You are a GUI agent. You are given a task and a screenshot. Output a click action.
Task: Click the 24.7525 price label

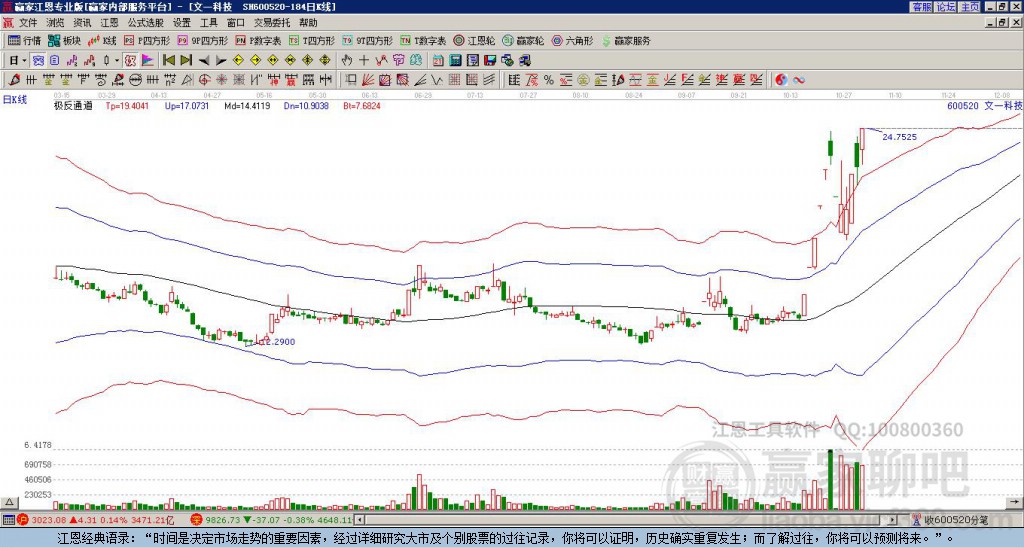(899, 137)
